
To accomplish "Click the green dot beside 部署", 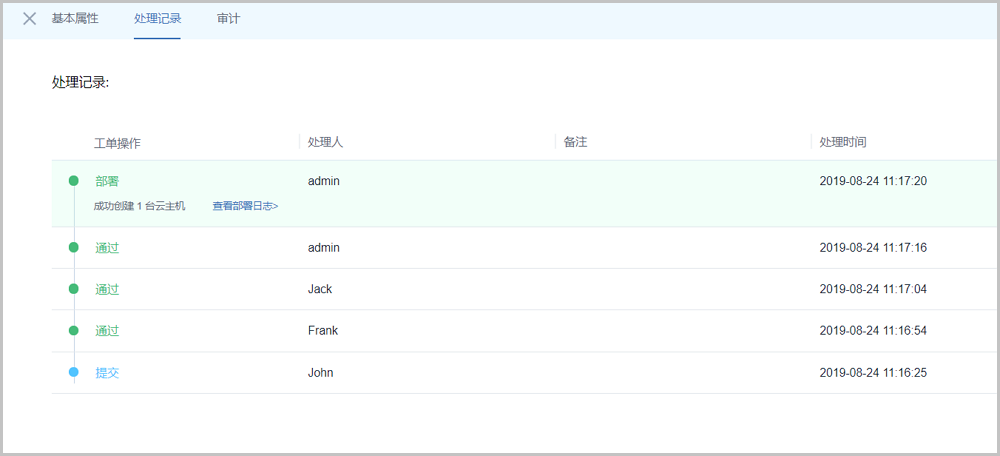I will click(73, 181).
